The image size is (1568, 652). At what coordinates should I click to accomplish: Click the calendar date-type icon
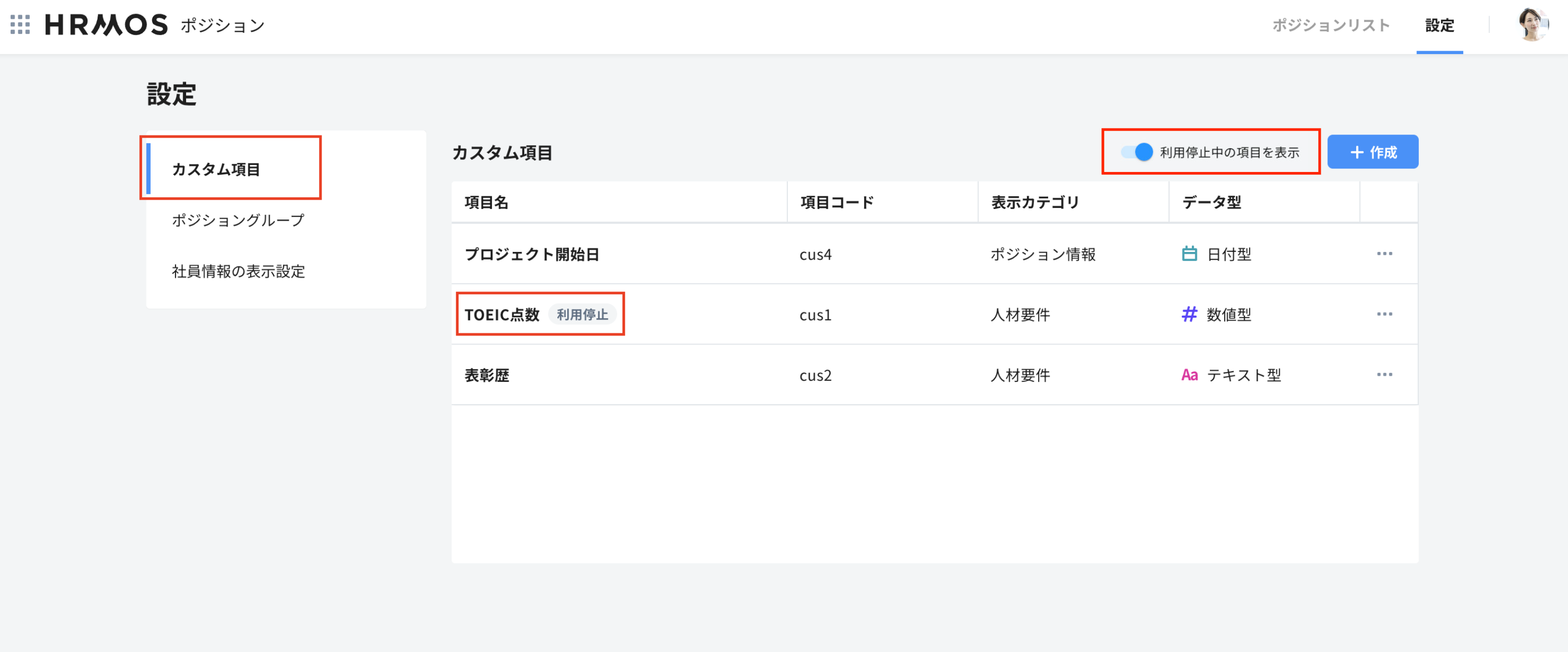(1189, 254)
